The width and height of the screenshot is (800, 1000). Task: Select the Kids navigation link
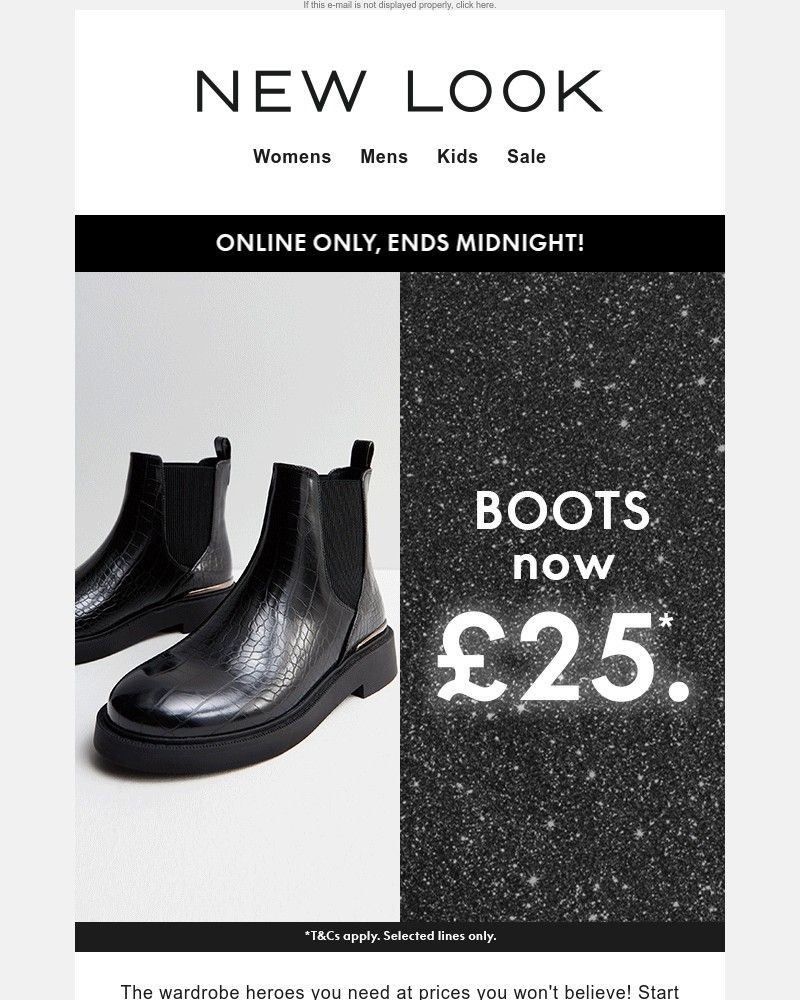pos(457,156)
